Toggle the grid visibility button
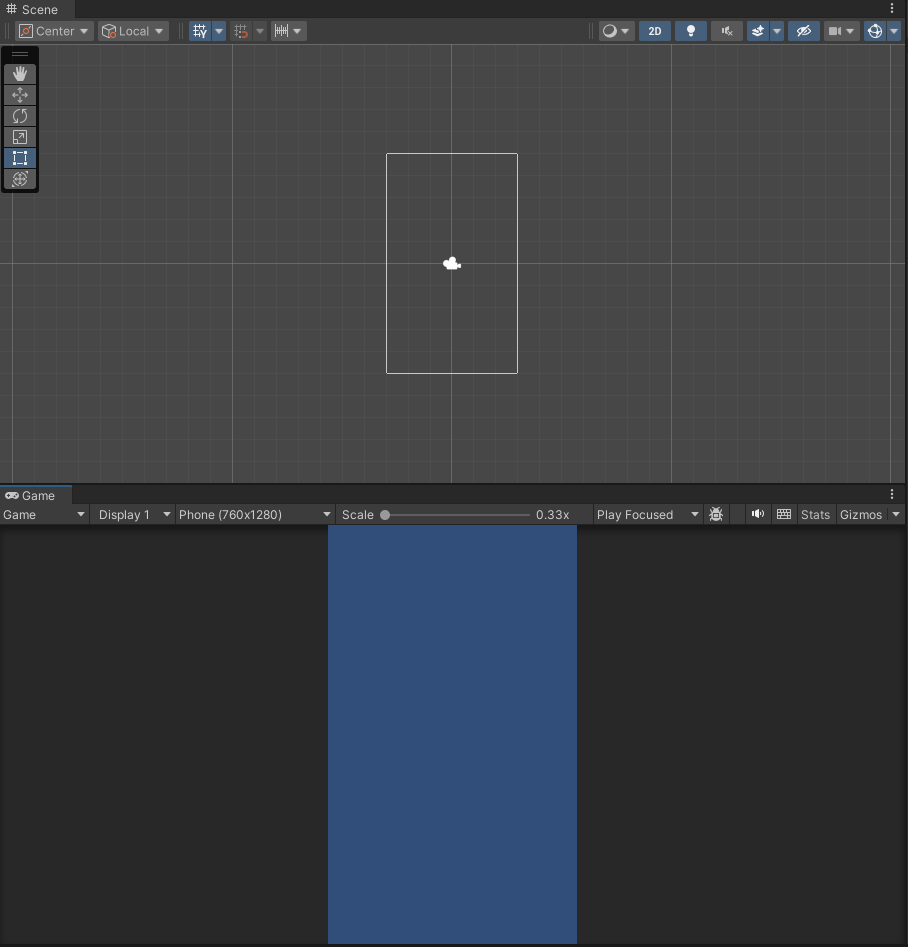This screenshot has width=908, height=947. (200, 31)
